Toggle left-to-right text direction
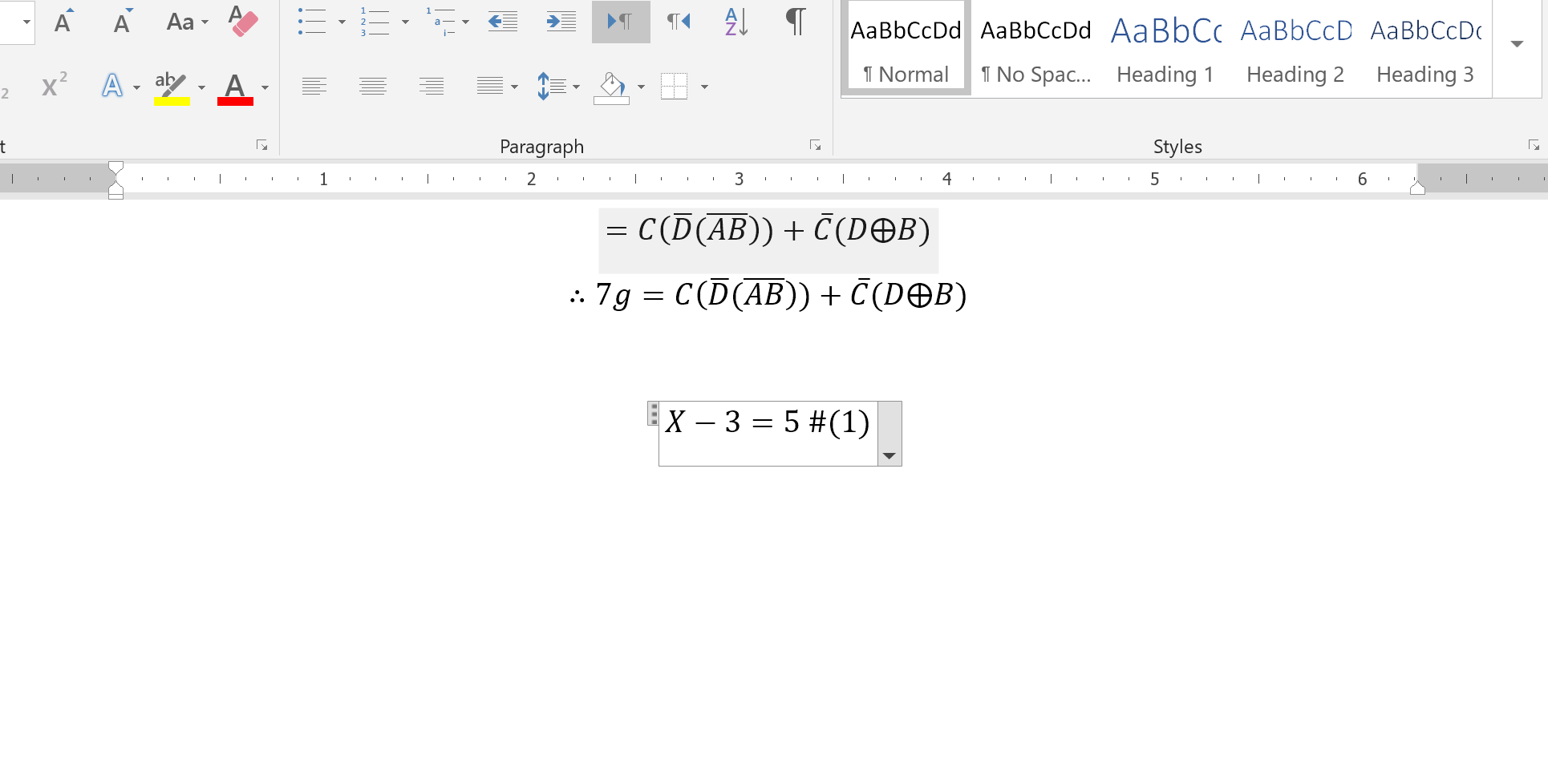 pyautogui.click(x=621, y=22)
